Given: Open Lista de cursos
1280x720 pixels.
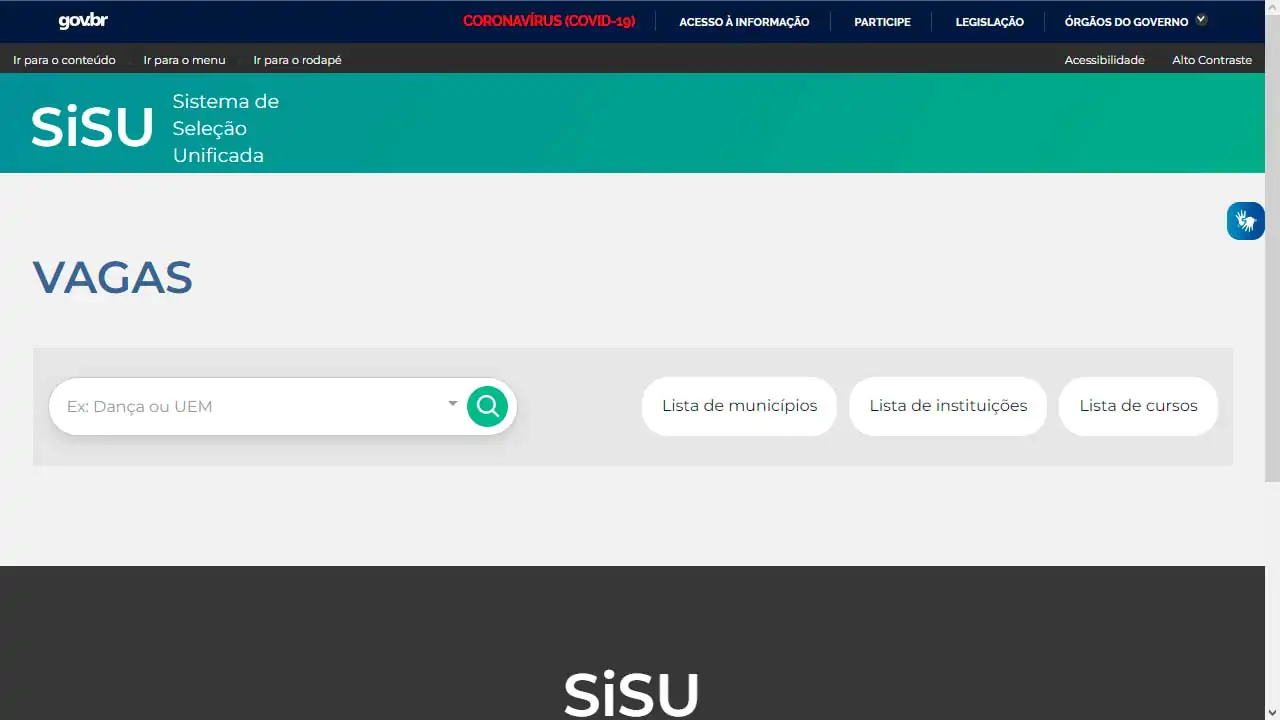Looking at the screenshot, I should tap(1138, 406).
